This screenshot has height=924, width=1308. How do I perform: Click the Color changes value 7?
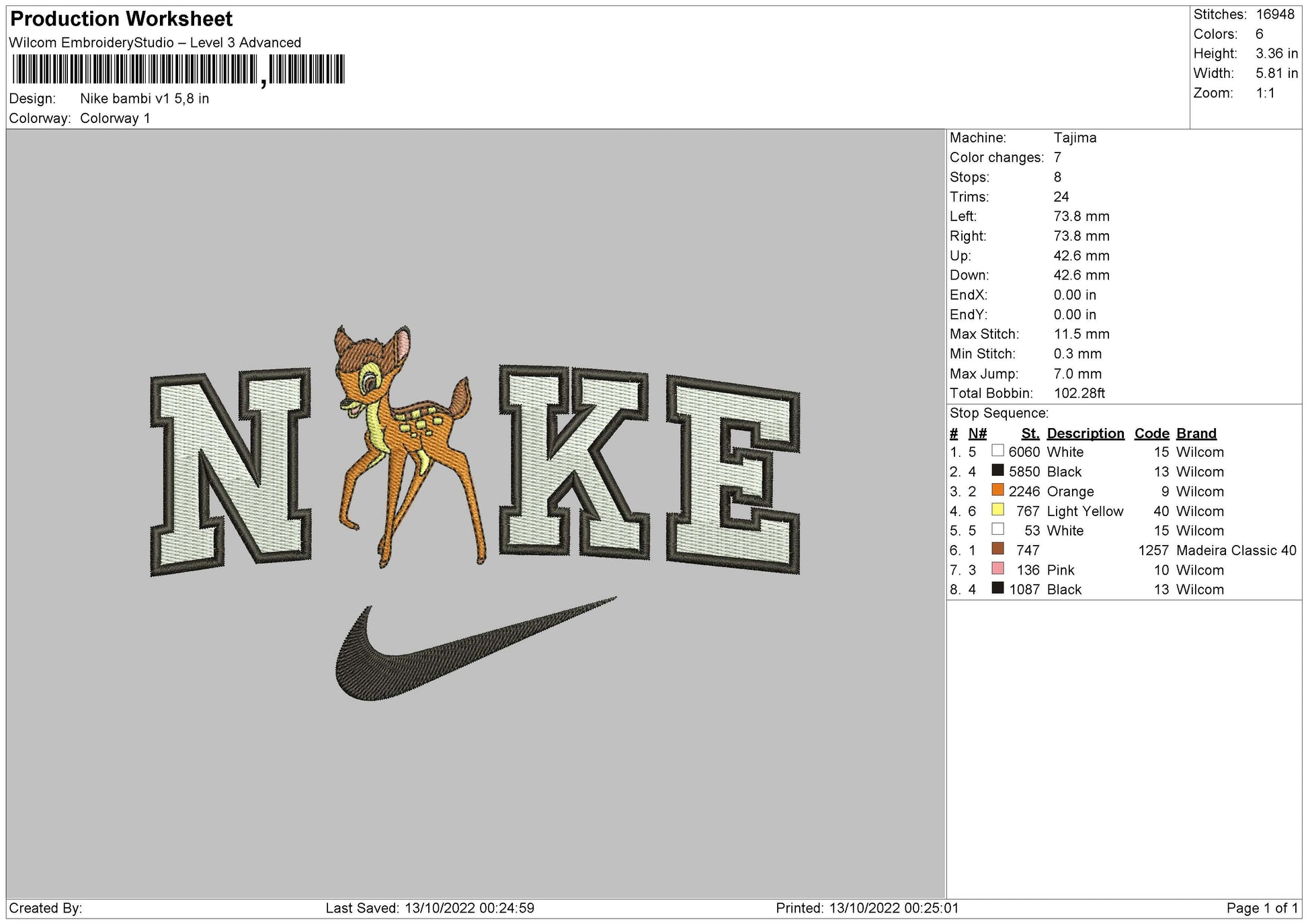point(1057,157)
